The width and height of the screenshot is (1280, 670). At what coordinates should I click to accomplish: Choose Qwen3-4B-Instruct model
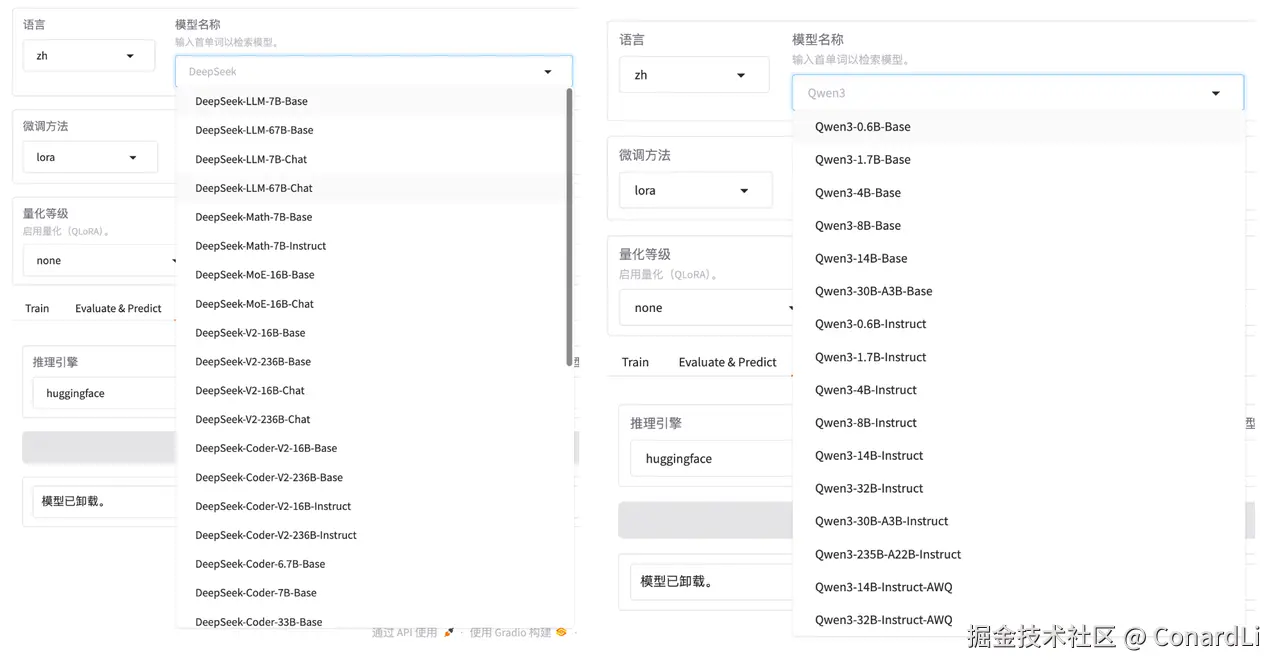tap(1018, 390)
